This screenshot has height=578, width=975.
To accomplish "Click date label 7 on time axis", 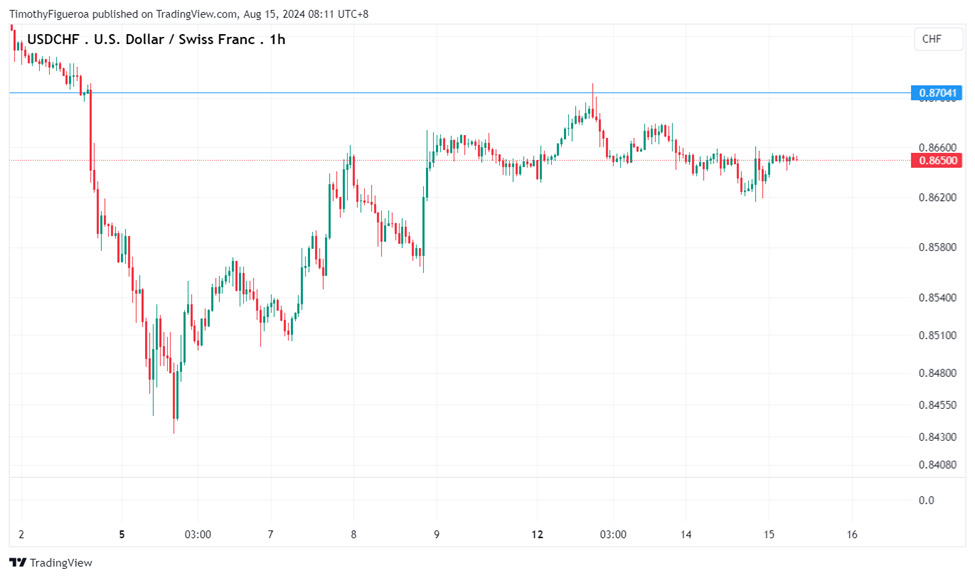I will click(271, 534).
